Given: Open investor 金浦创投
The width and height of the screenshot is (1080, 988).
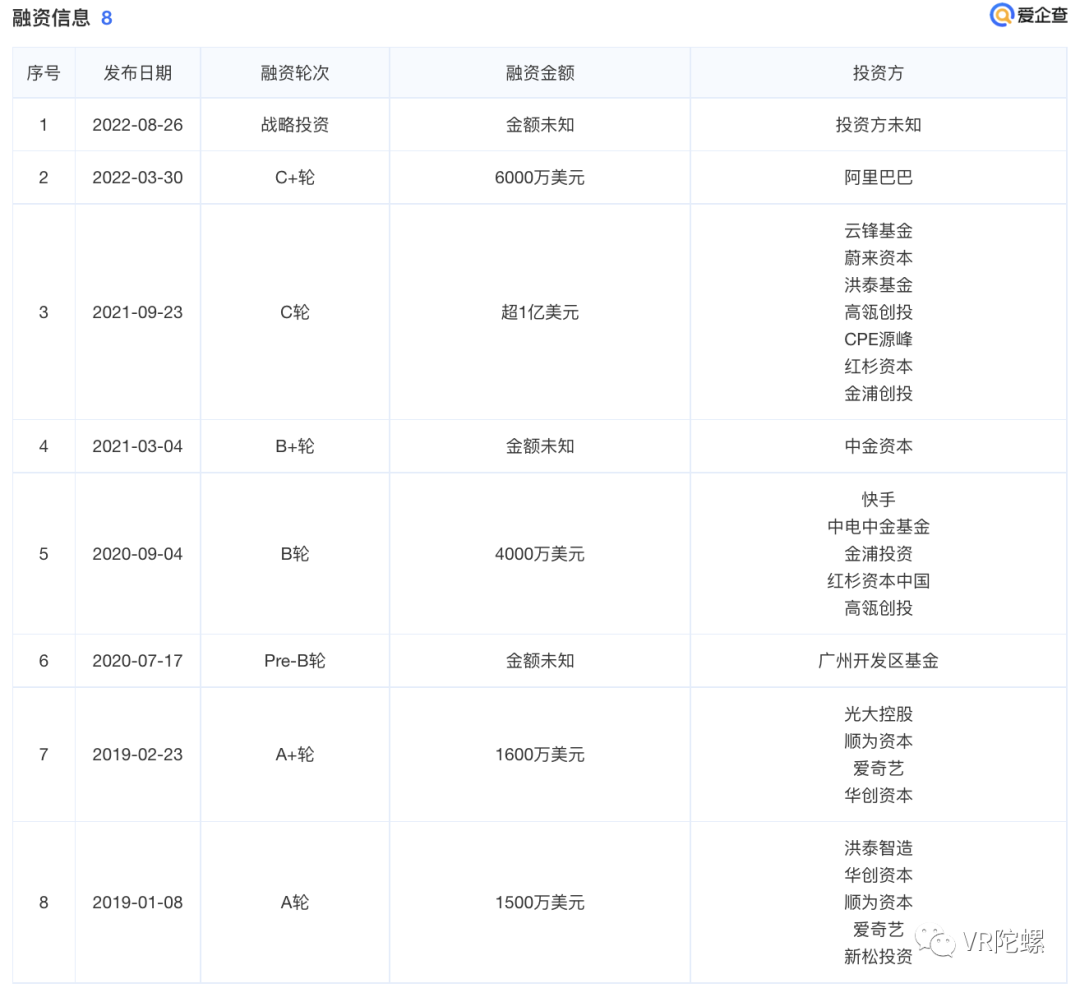Looking at the screenshot, I should (878, 393).
